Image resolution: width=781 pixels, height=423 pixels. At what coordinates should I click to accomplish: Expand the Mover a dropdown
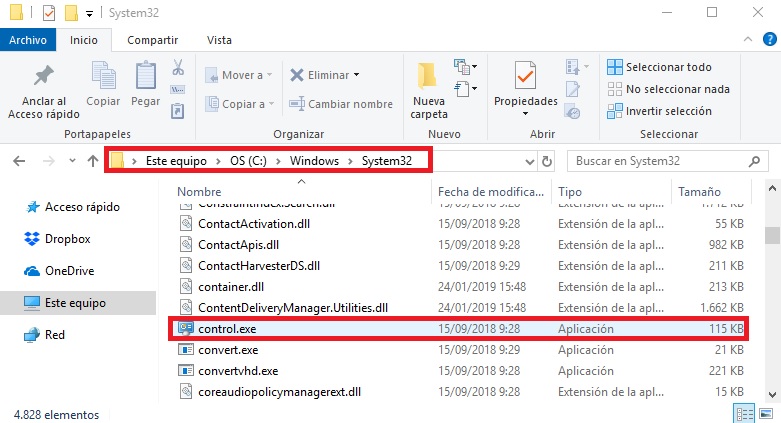pyautogui.click(x=270, y=75)
